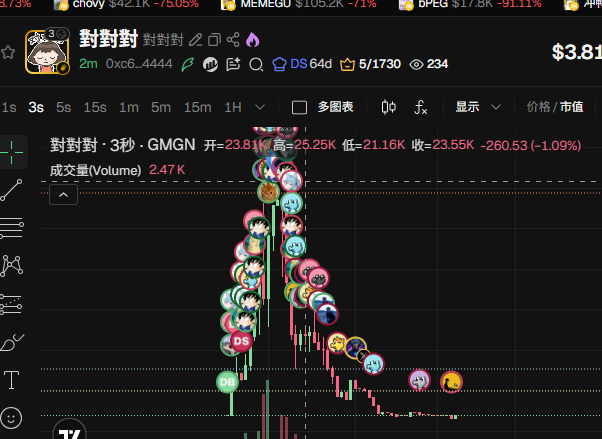Click the purple cat avatar trade marker
The height and width of the screenshot is (439, 602).
[x=419, y=380]
